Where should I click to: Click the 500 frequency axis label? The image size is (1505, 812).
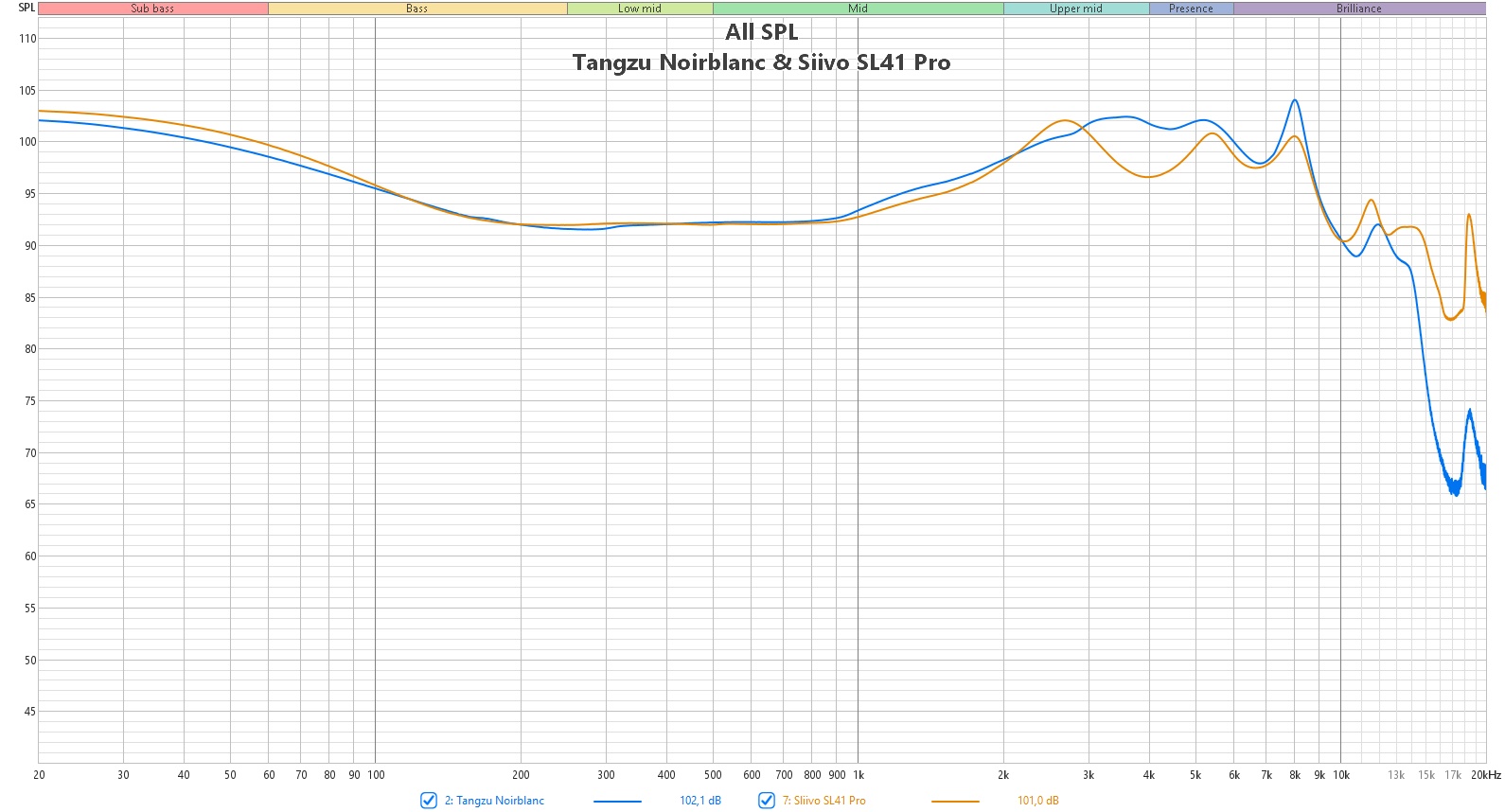point(713,775)
